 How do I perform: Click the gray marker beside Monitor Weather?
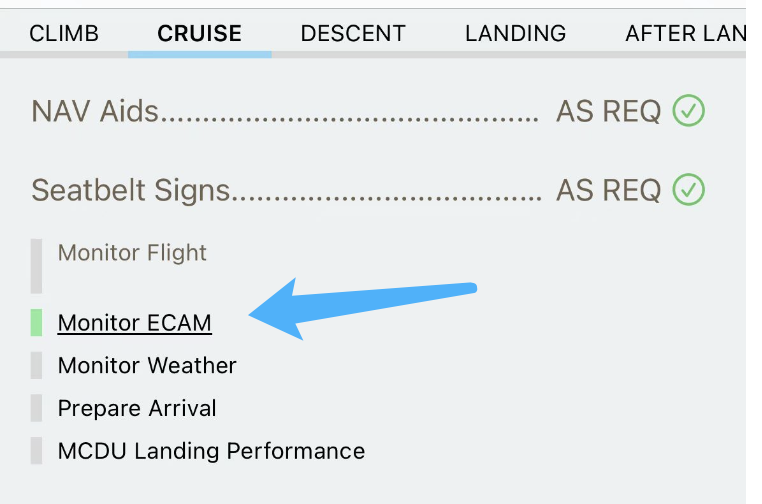36,365
